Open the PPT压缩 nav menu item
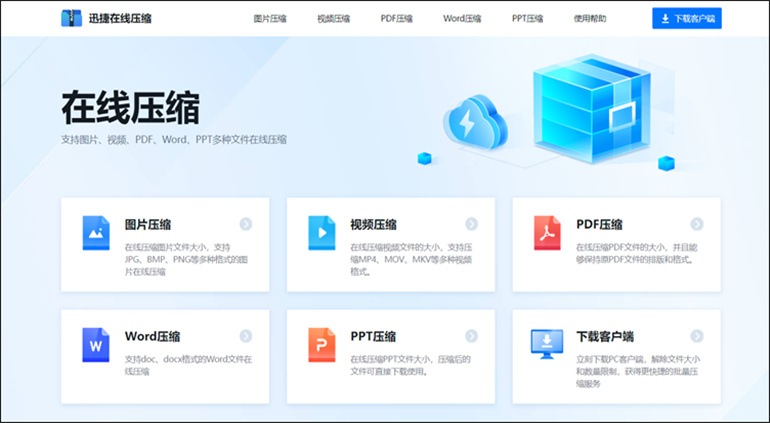The image size is (770, 423). (527, 19)
